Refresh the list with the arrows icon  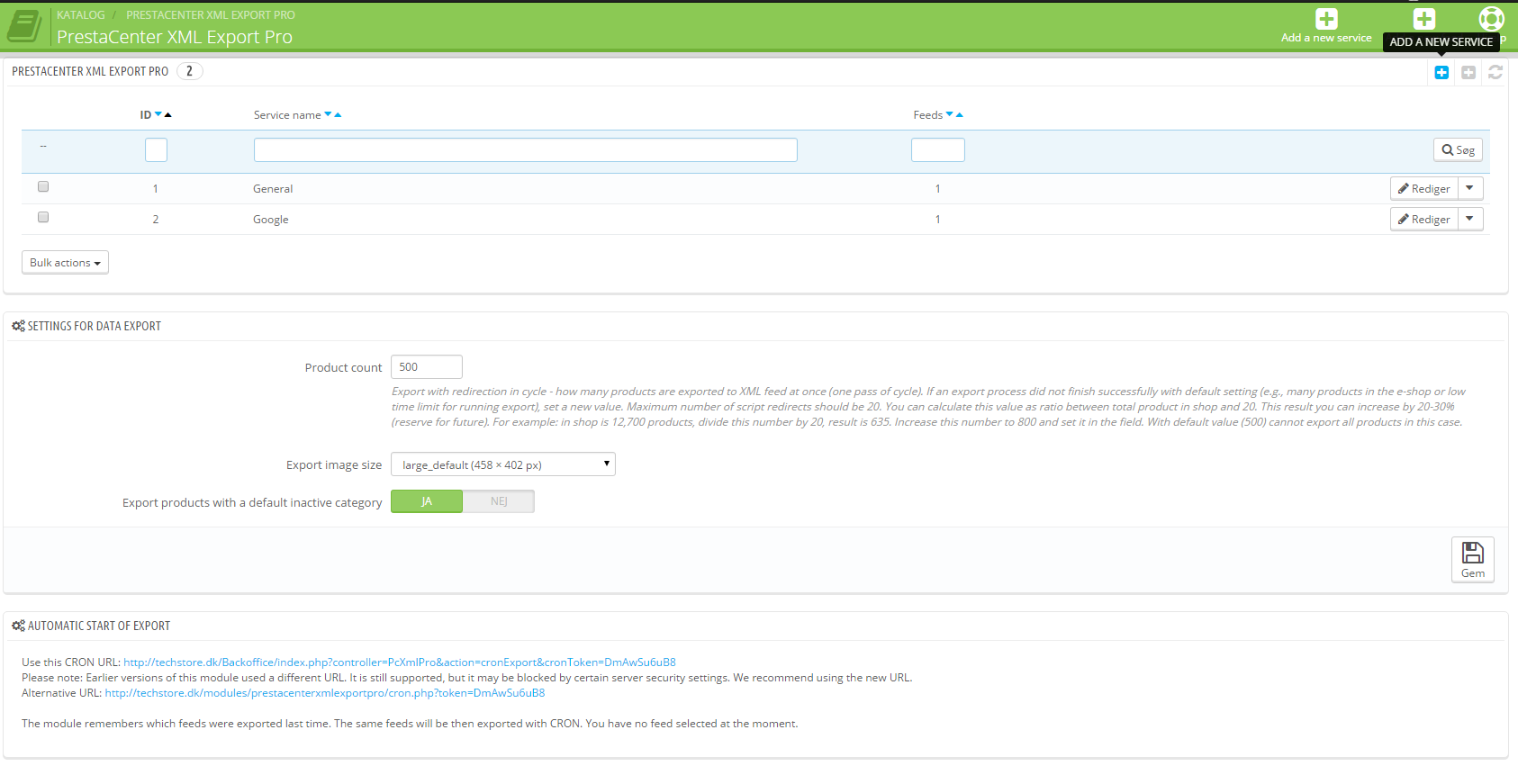1495,72
